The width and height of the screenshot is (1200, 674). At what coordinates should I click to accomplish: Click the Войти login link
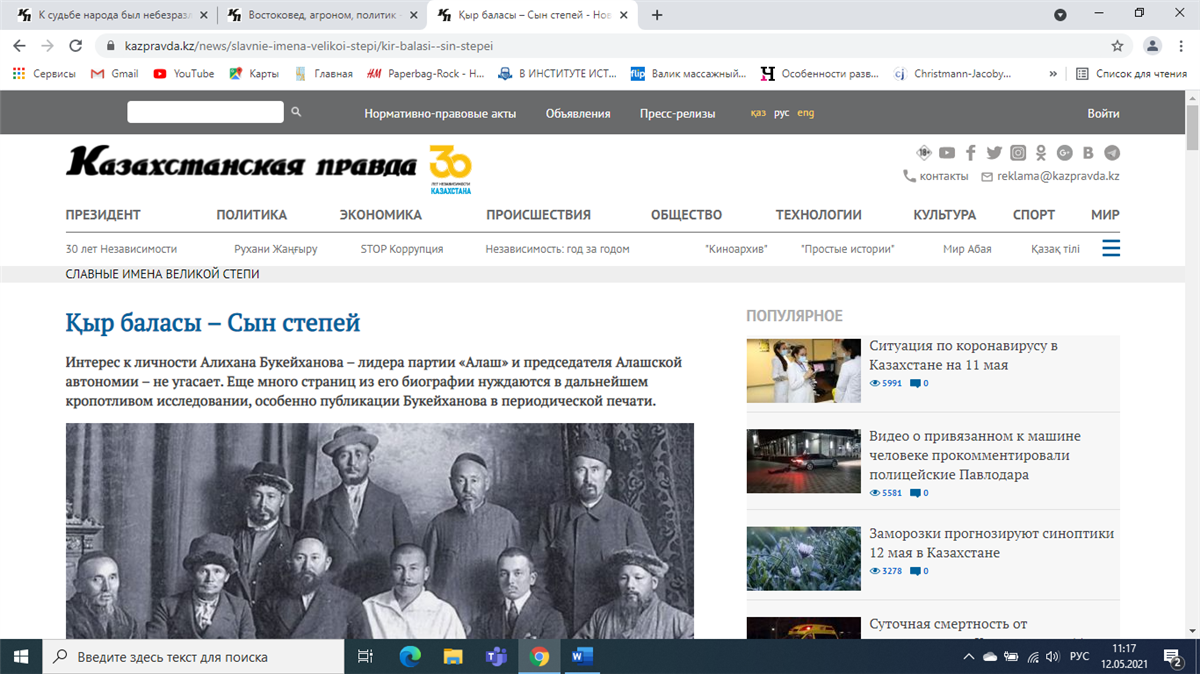1103,113
